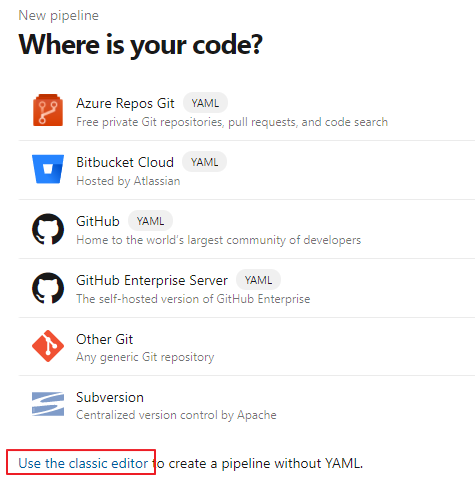Click the Other Git diamond icon
The height and width of the screenshot is (493, 475).
pyautogui.click(x=48, y=346)
